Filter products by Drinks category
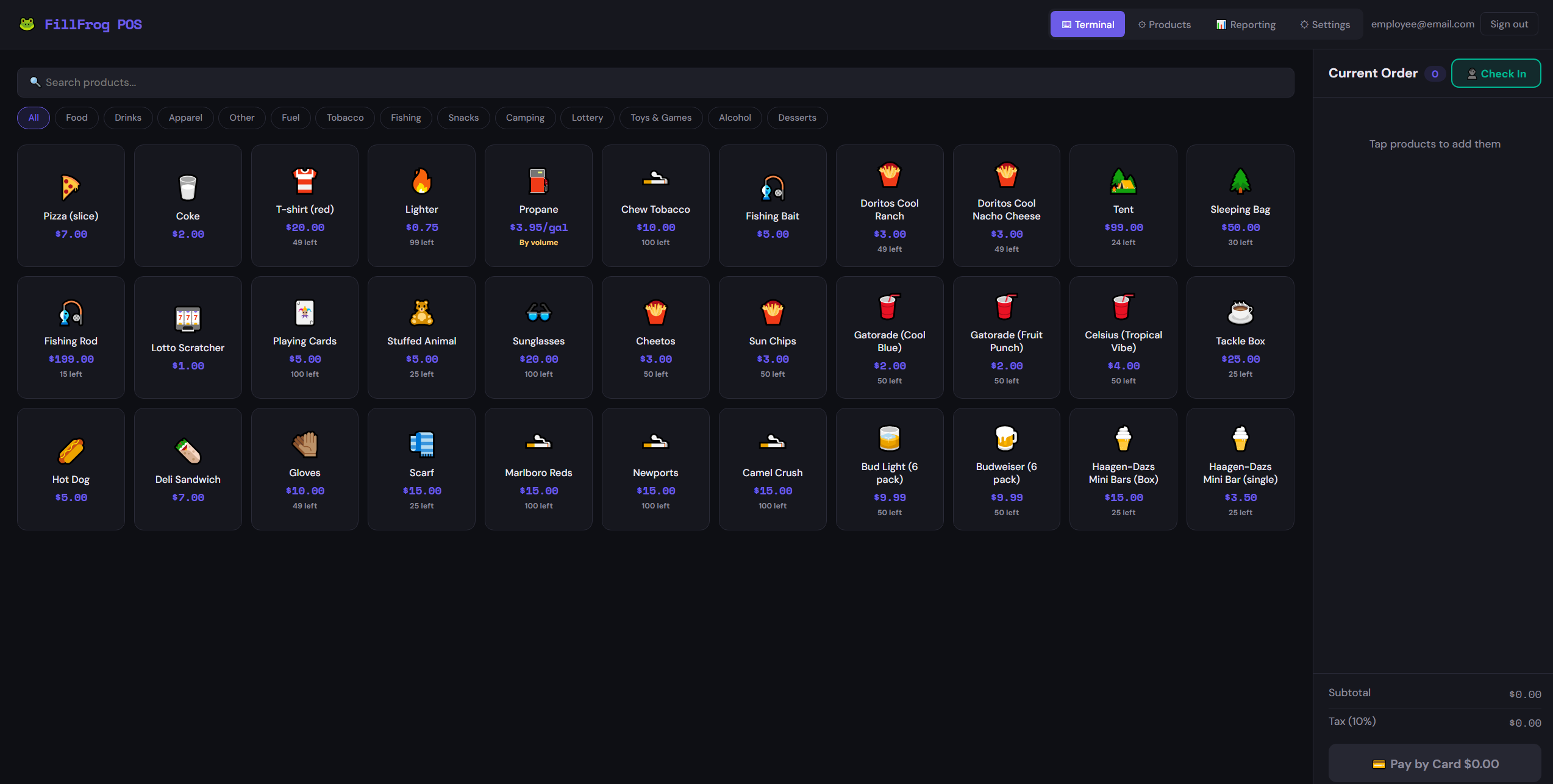Image resolution: width=1553 pixels, height=784 pixels. (x=127, y=118)
